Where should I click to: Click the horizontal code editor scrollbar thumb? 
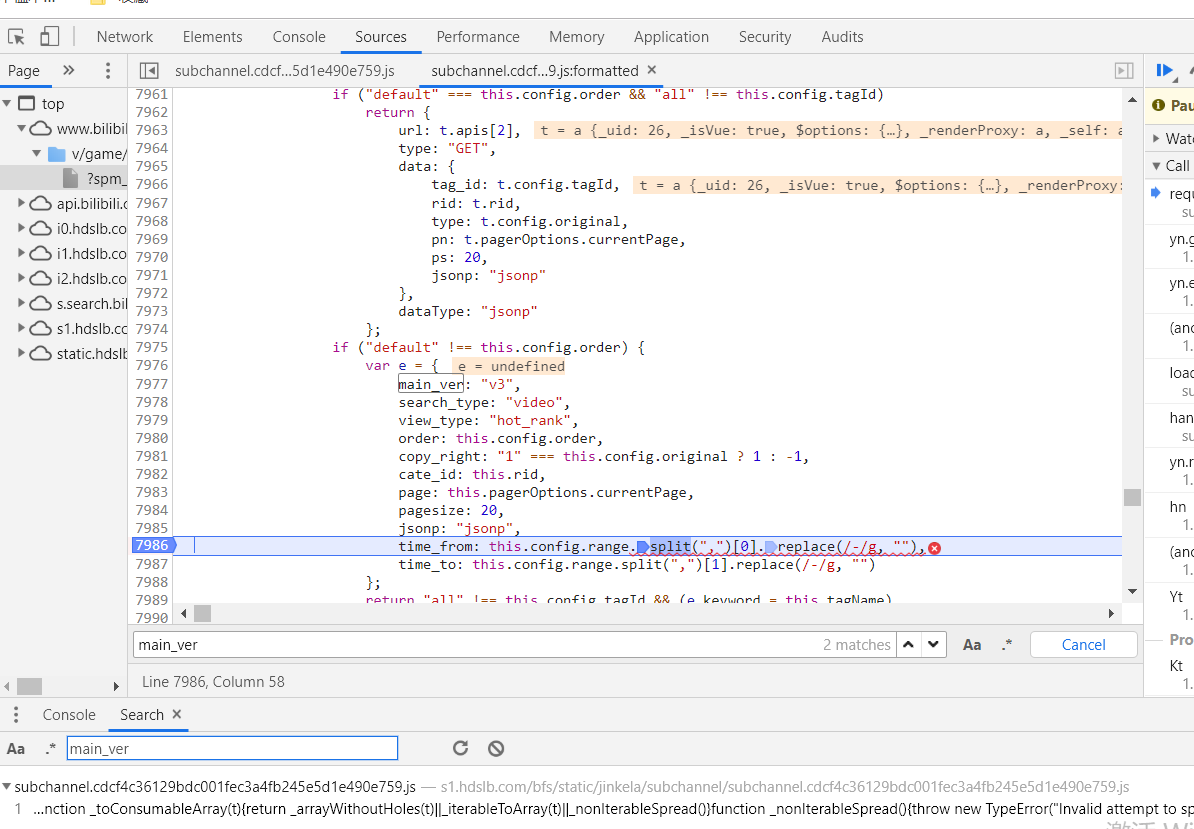[x=202, y=614]
